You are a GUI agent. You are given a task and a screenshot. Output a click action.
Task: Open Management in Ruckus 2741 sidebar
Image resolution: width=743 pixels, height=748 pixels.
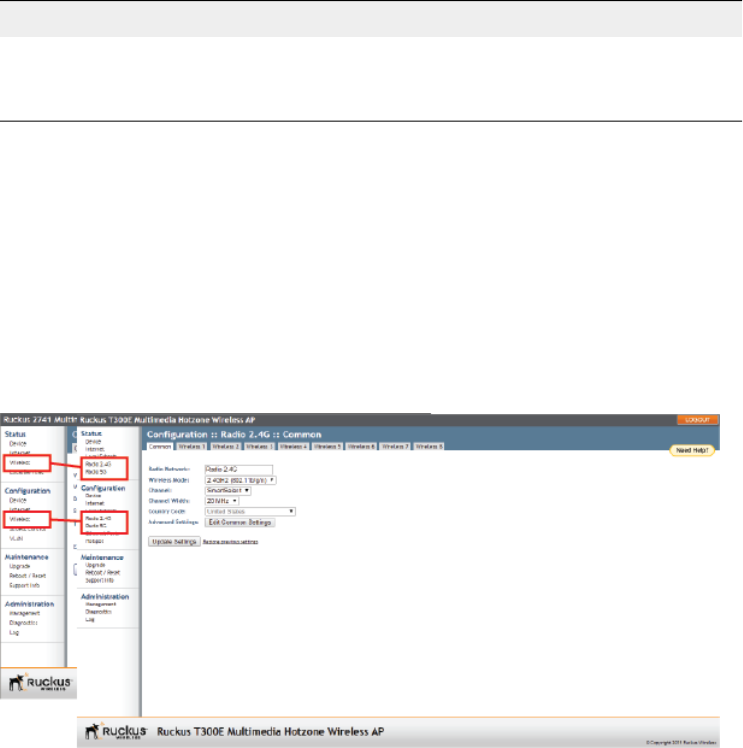(x=25, y=613)
